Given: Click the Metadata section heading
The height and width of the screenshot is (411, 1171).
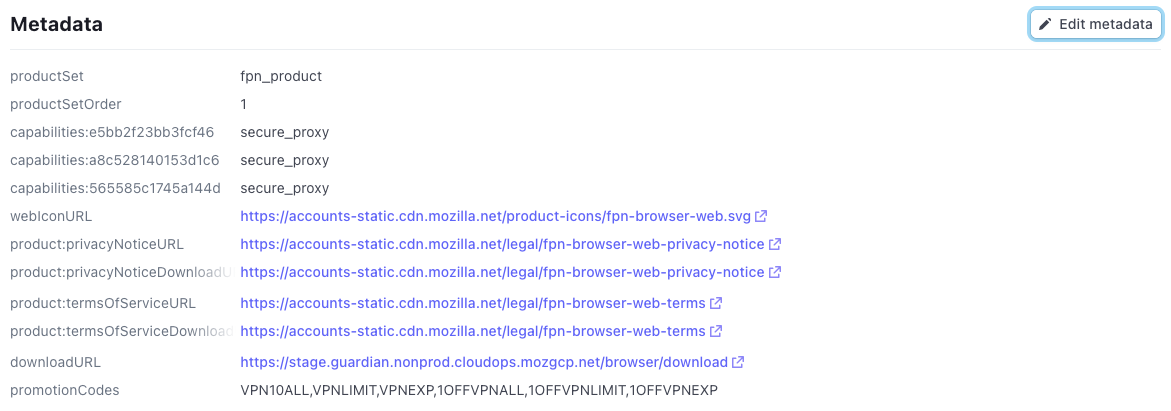Looking at the screenshot, I should pyautogui.click(x=56, y=25).
